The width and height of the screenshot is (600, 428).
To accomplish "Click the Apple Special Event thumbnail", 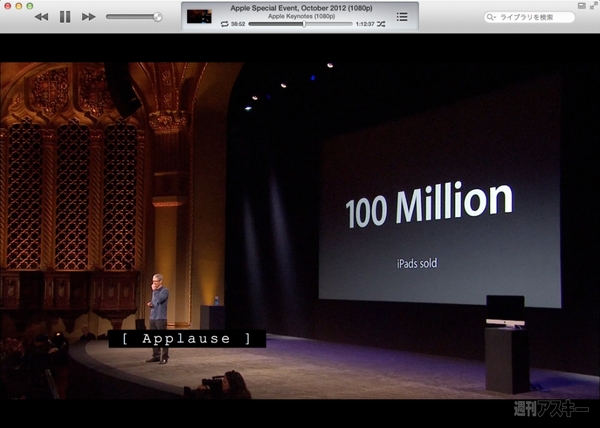I will [x=199, y=16].
